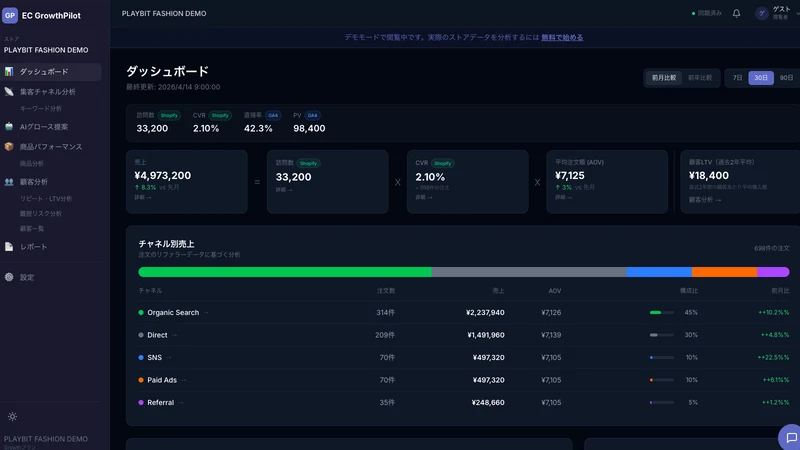
Task: Select 商品分析 sub-item
Action: pos(32,164)
